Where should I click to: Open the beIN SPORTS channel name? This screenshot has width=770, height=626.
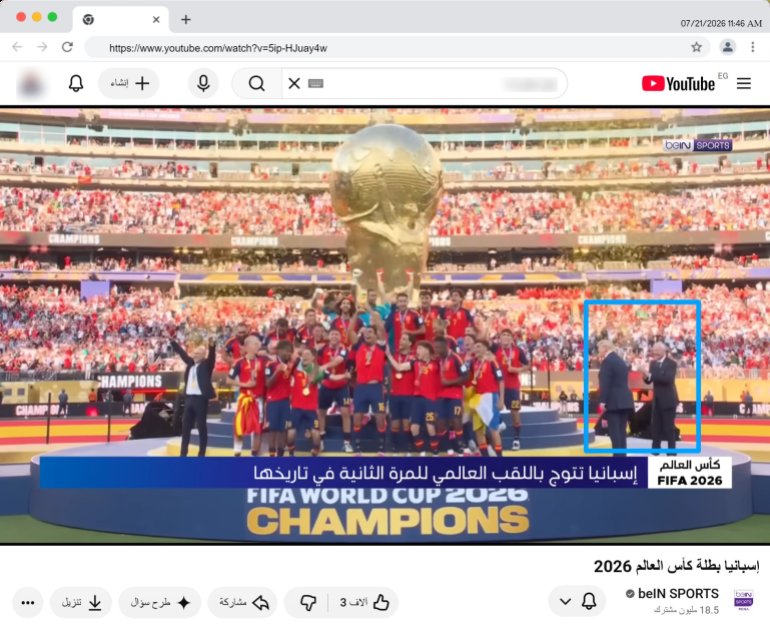[x=678, y=594]
